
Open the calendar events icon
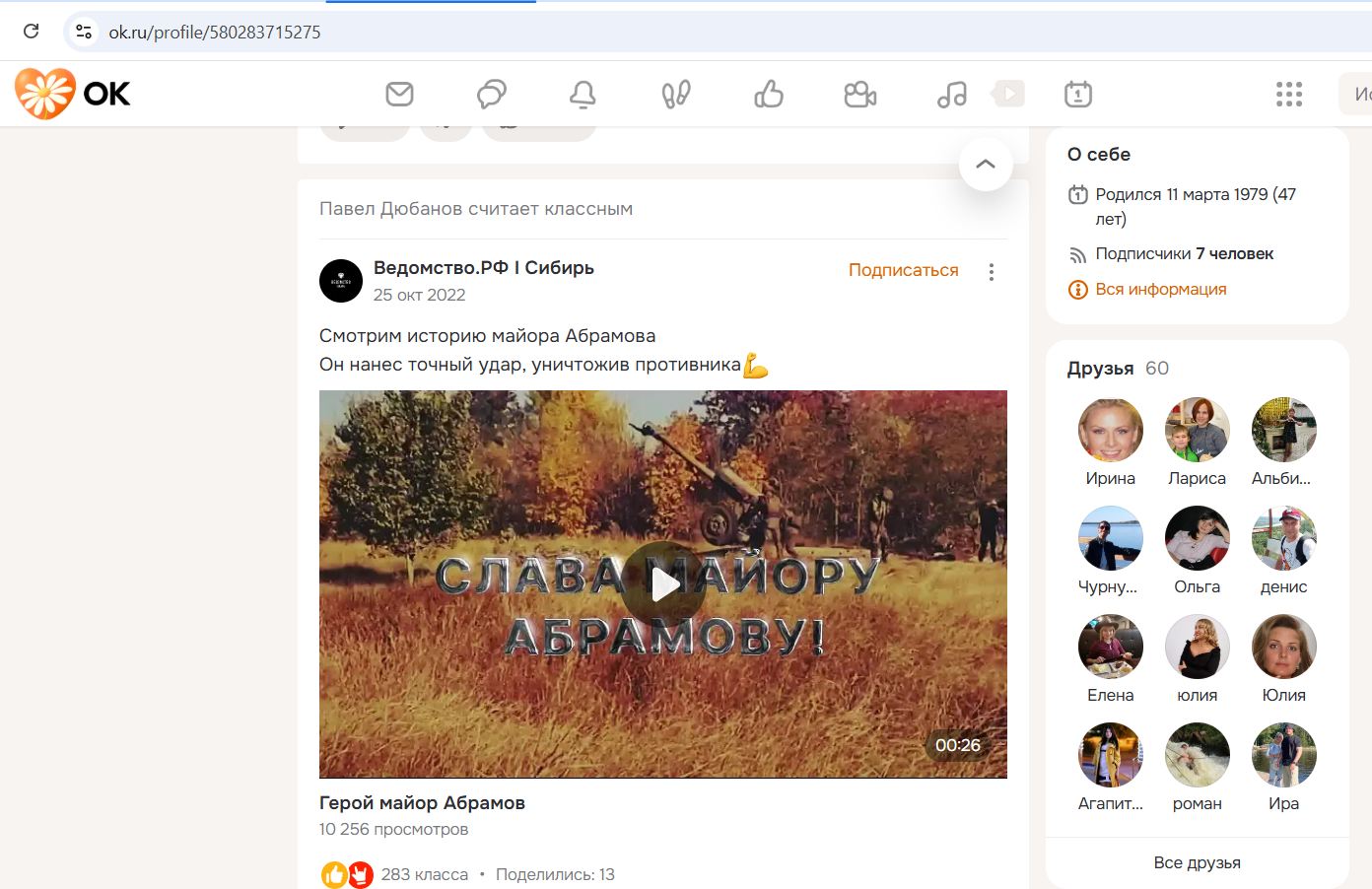click(1078, 94)
